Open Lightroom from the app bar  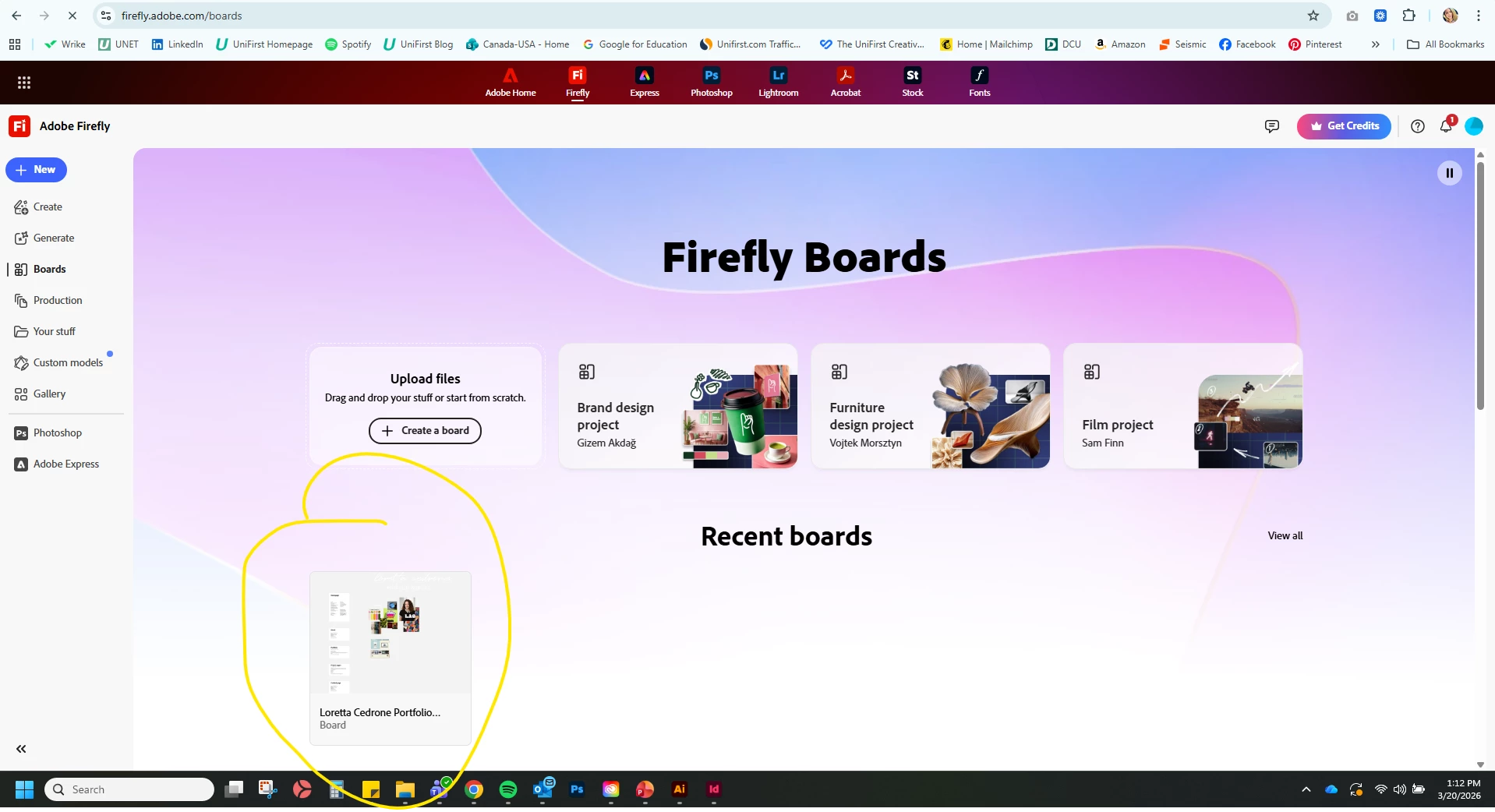(x=779, y=83)
